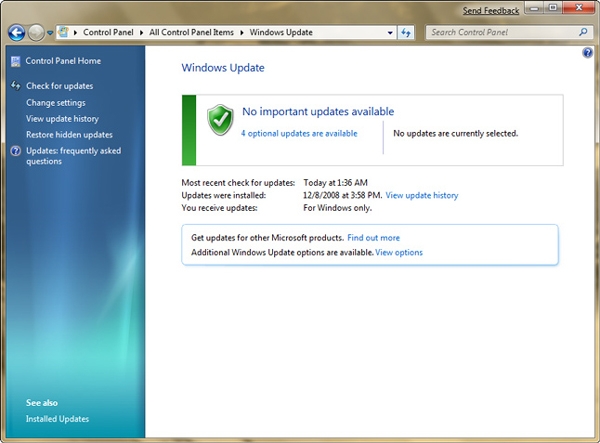The height and width of the screenshot is (443, 600).
Task: Open the blue Help question mark icon
Action: point(587,53)
